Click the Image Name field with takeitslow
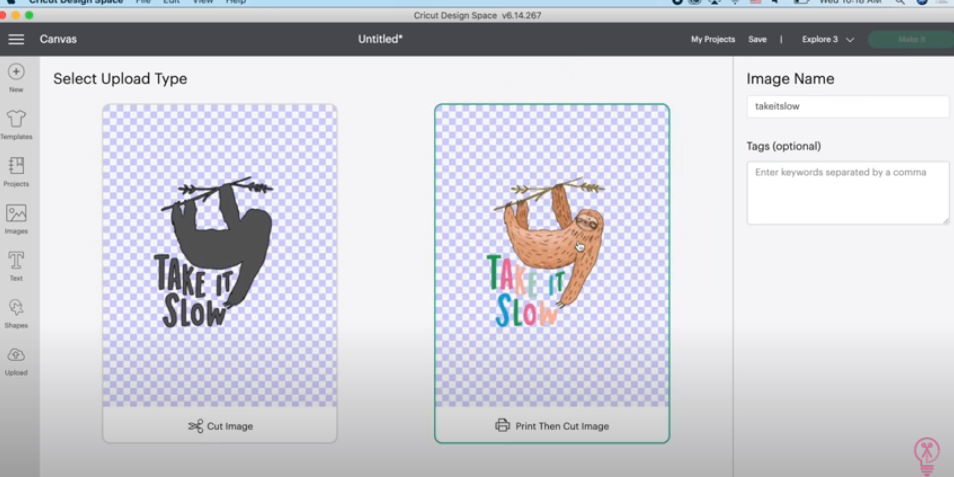Screen dimensions: 954x477 pos(848,106)
